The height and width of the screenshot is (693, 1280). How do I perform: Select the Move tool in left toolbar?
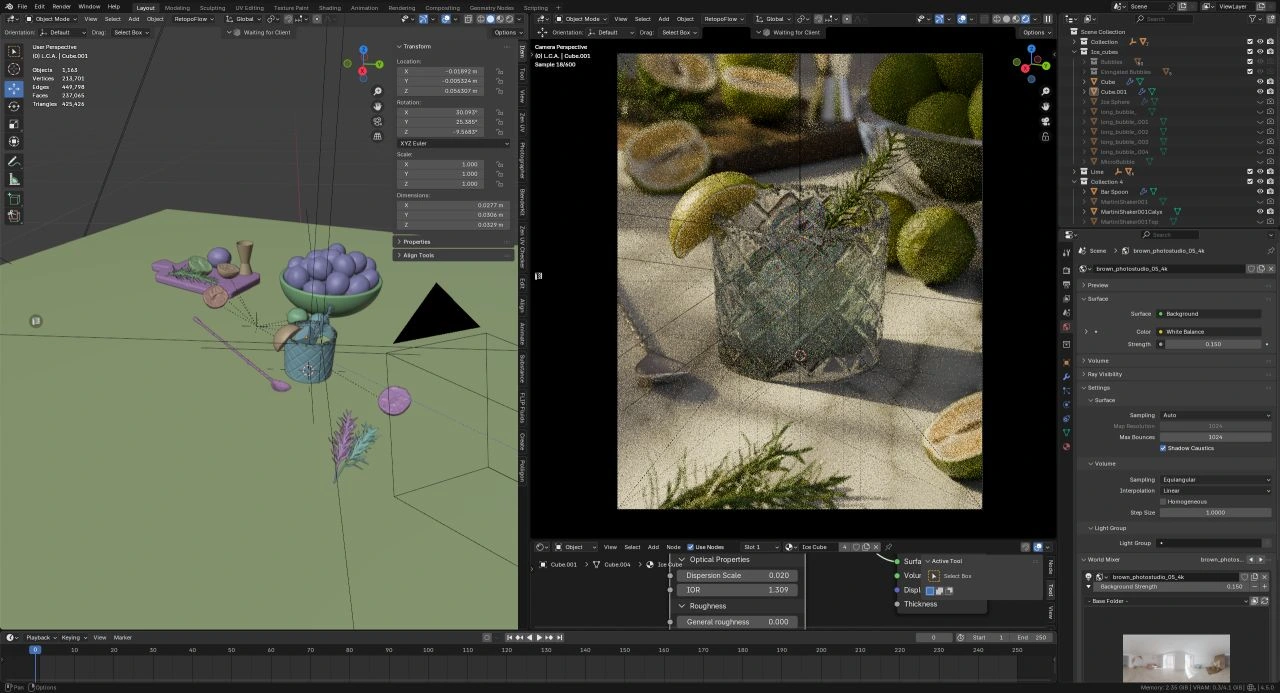(x=14, y=88)
